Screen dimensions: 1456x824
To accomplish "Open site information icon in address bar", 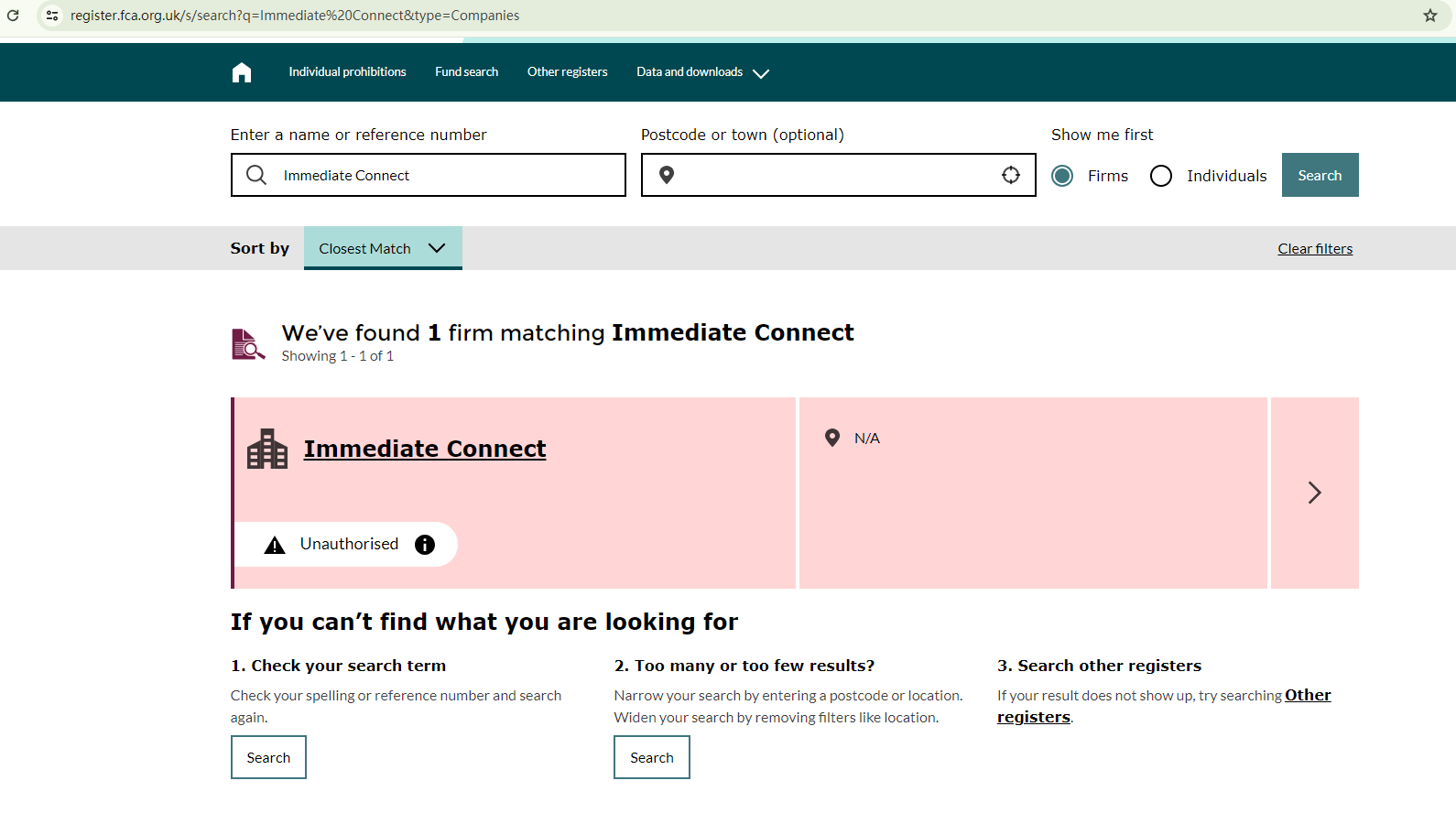I will 52,16.
